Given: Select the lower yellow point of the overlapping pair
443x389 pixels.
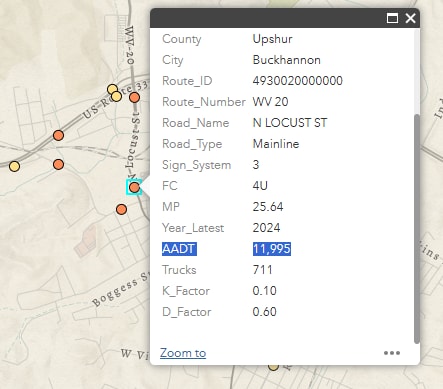Looking at the screenshot, I should pyautogui.click(x=116, y=97).
